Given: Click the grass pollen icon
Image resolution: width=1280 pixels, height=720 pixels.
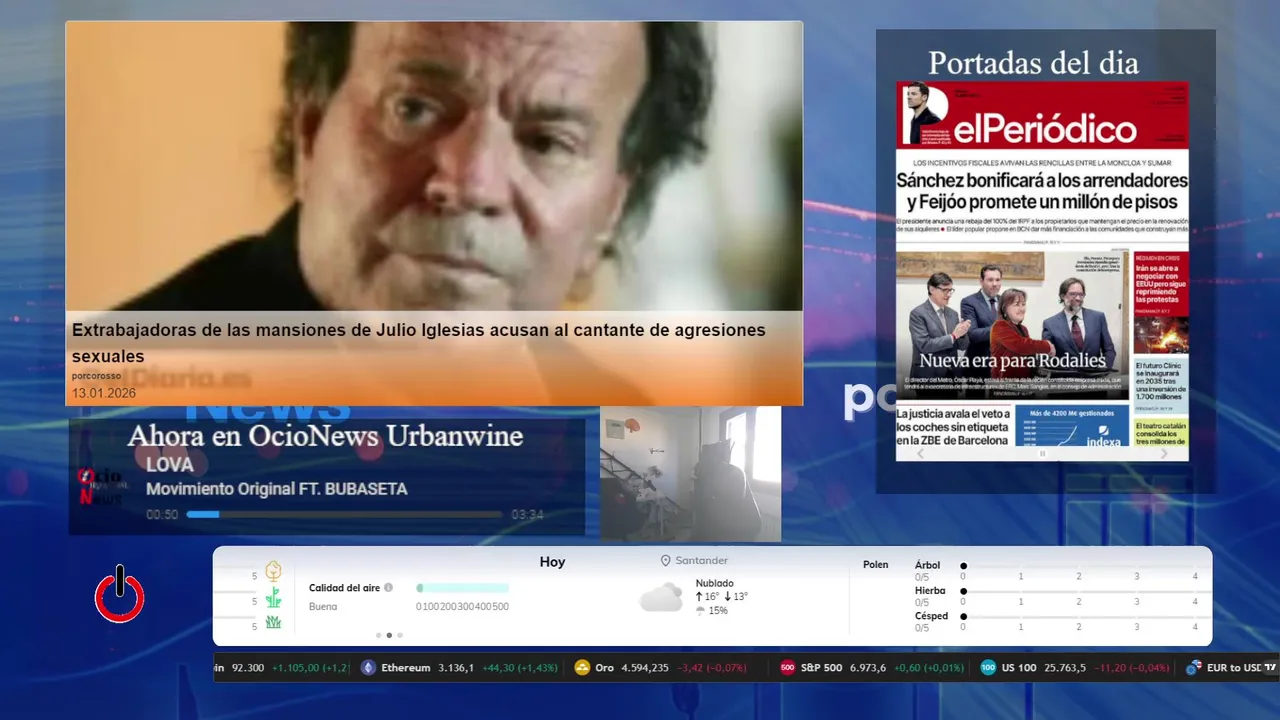Looking at the screenshot, I should tap(273, 622).
